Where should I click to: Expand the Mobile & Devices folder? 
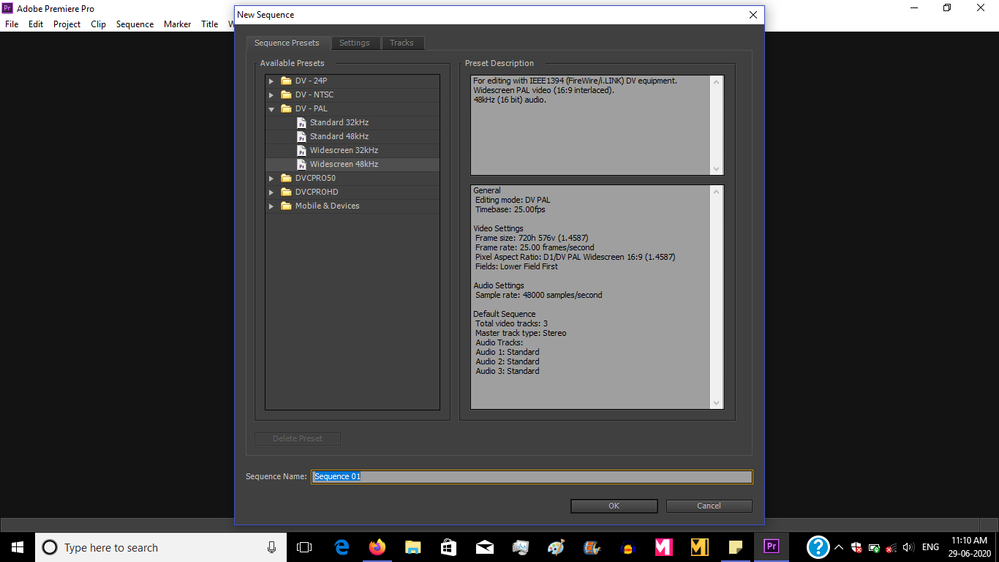271,206
